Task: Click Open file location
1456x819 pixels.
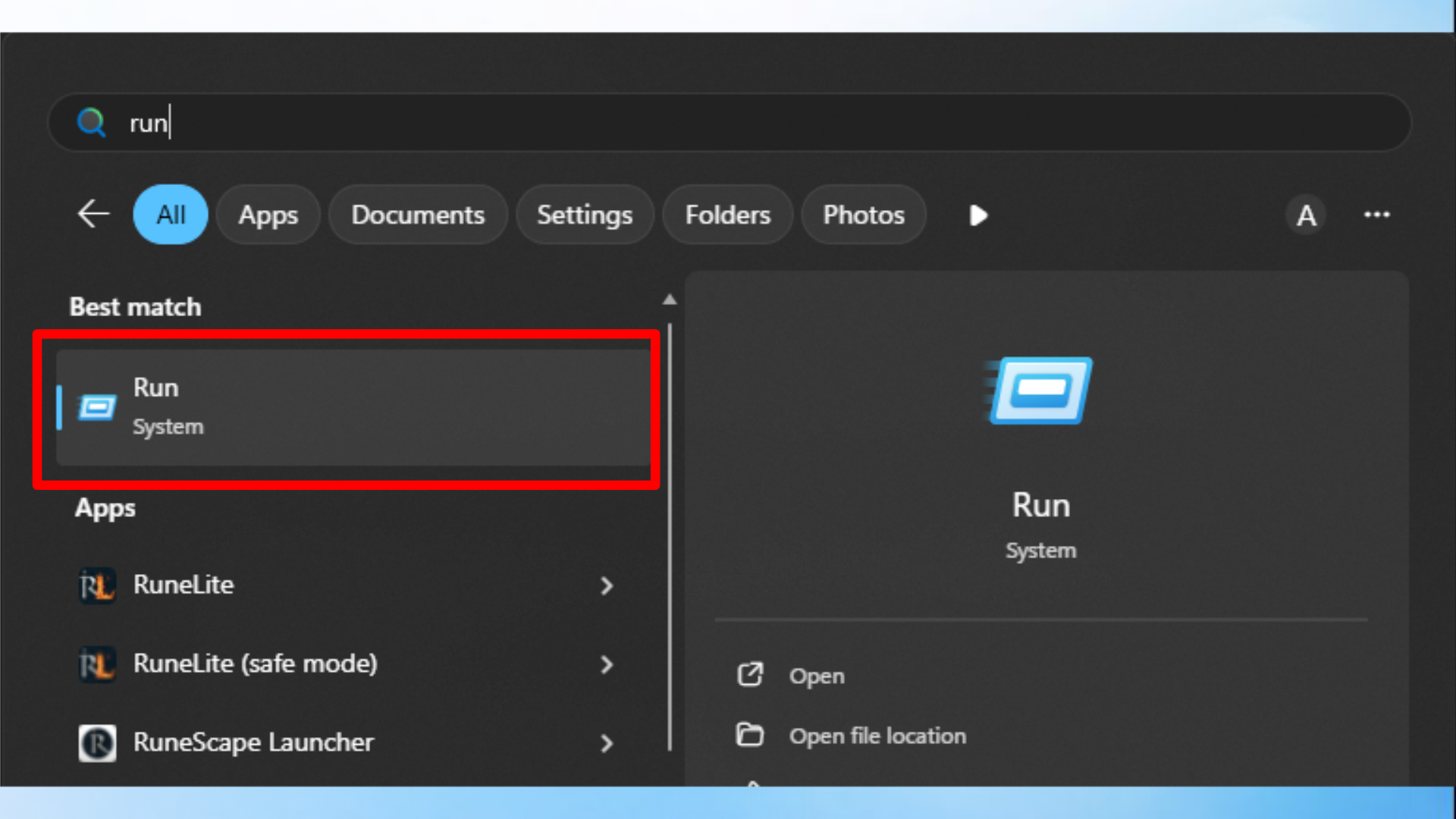Action: point(877,736)
